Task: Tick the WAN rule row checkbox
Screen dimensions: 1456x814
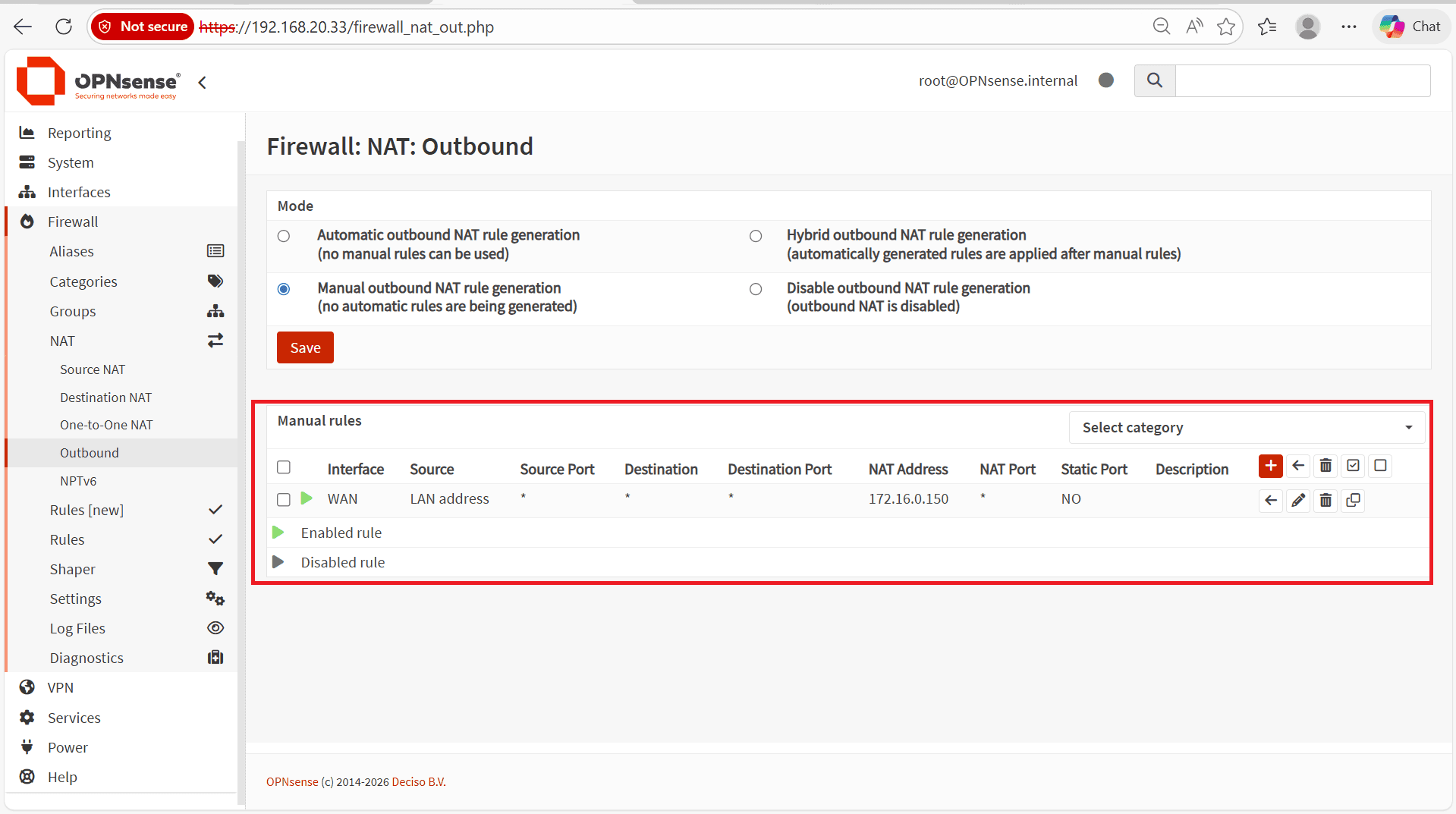Action: click(284, 499)
